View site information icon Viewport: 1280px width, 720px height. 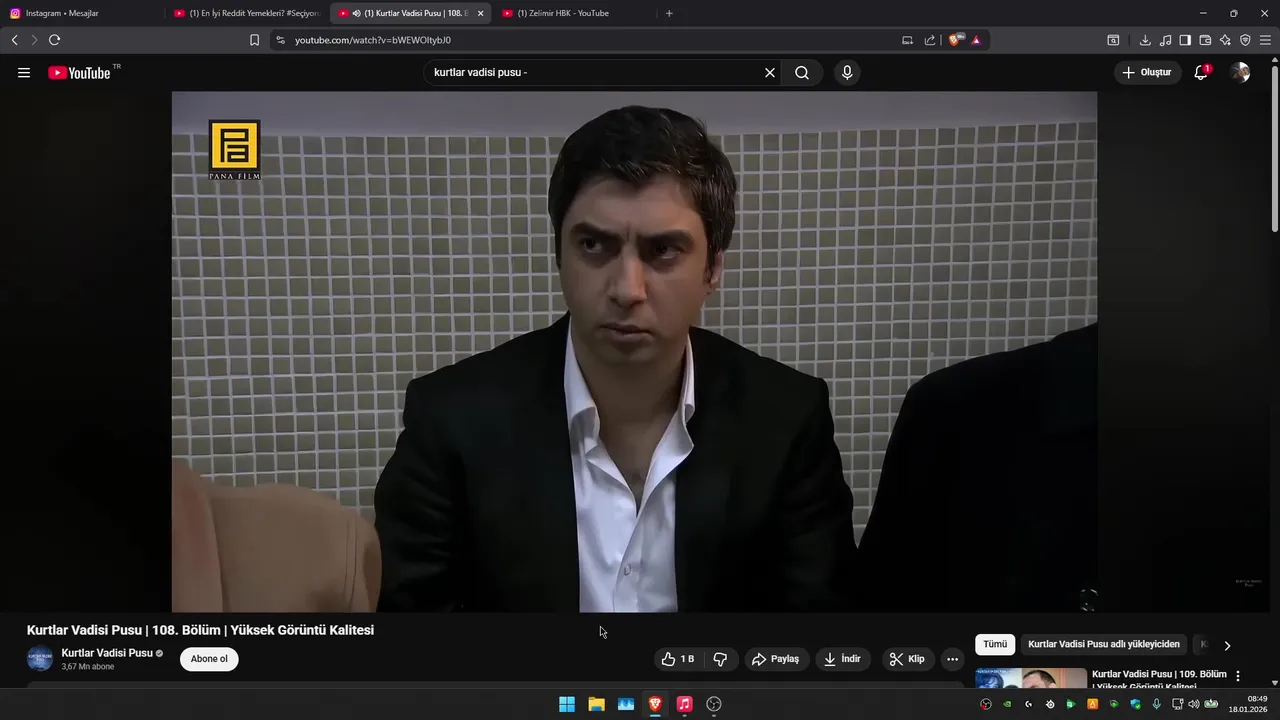[x=280, y=40]
